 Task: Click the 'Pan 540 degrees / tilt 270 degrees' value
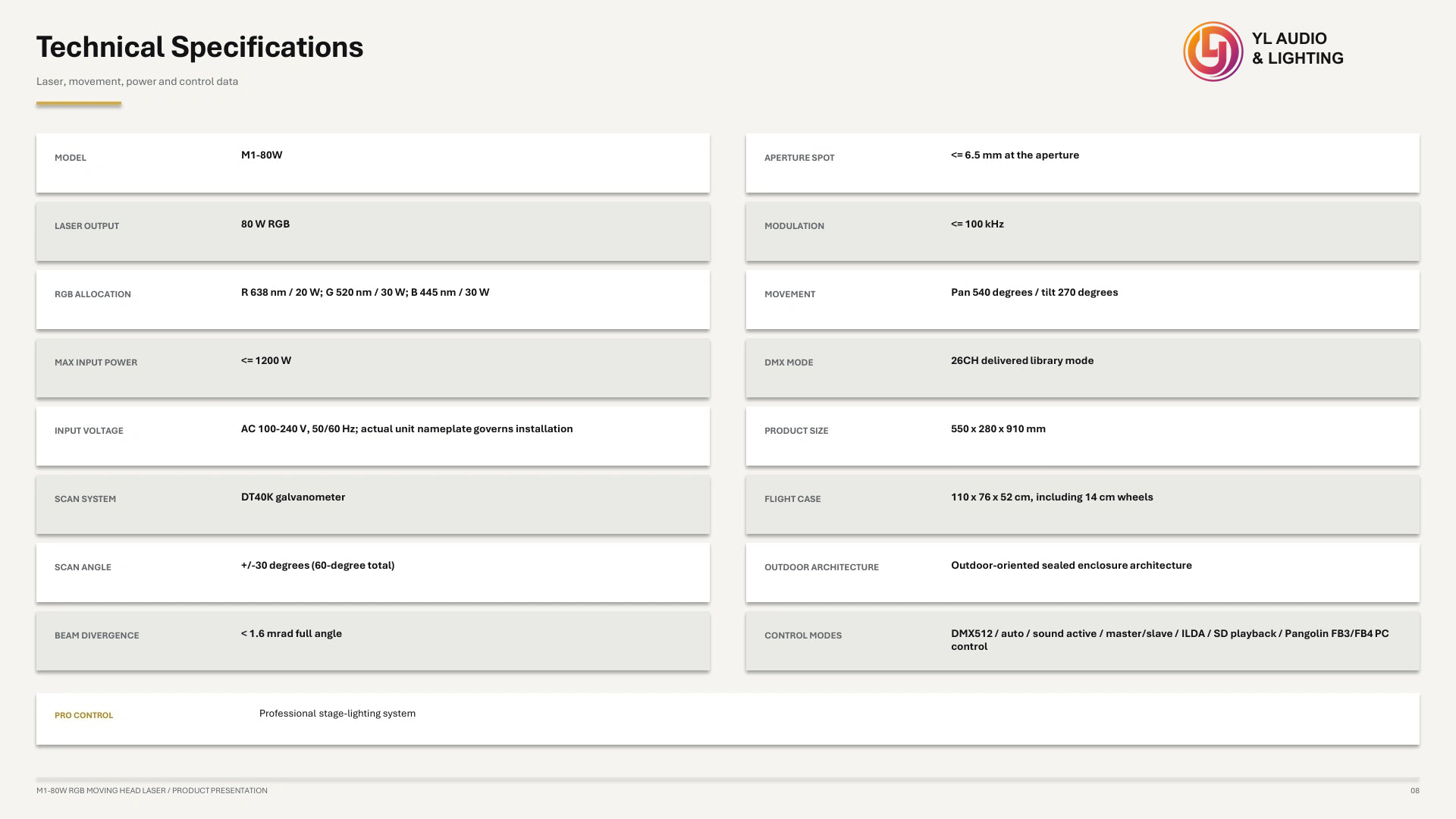1034,292
